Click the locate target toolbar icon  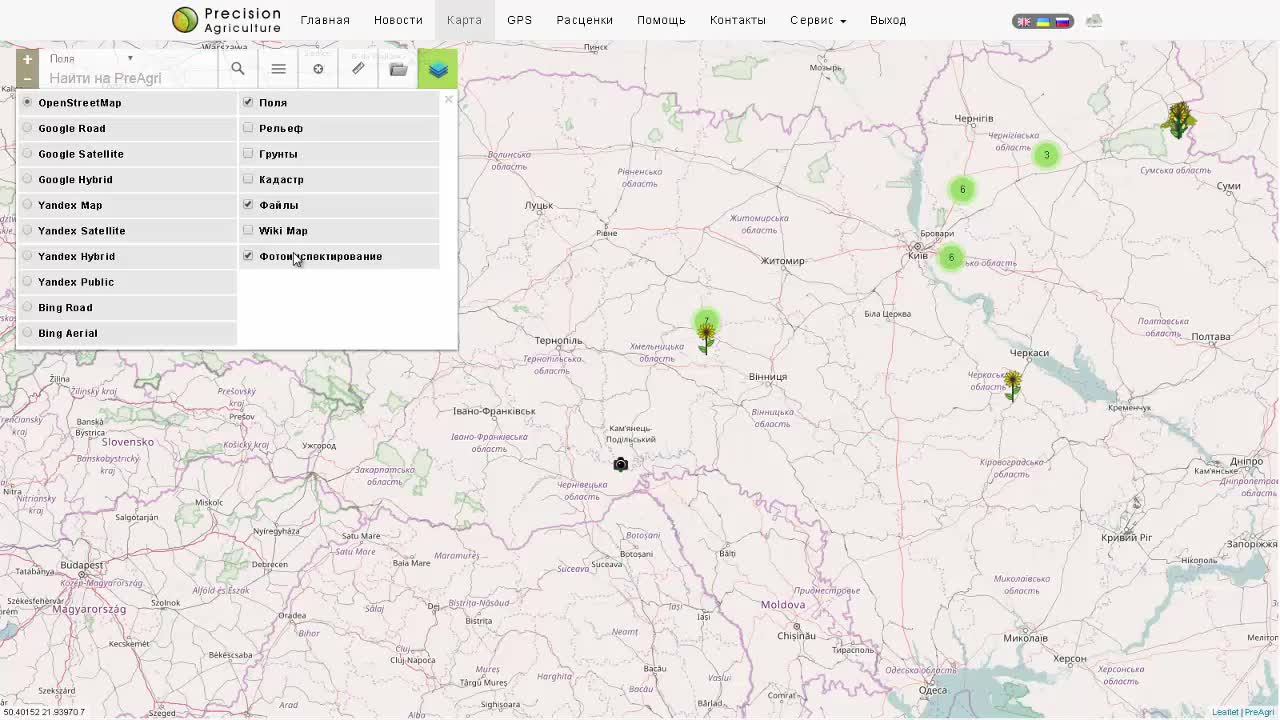point(318,69)
